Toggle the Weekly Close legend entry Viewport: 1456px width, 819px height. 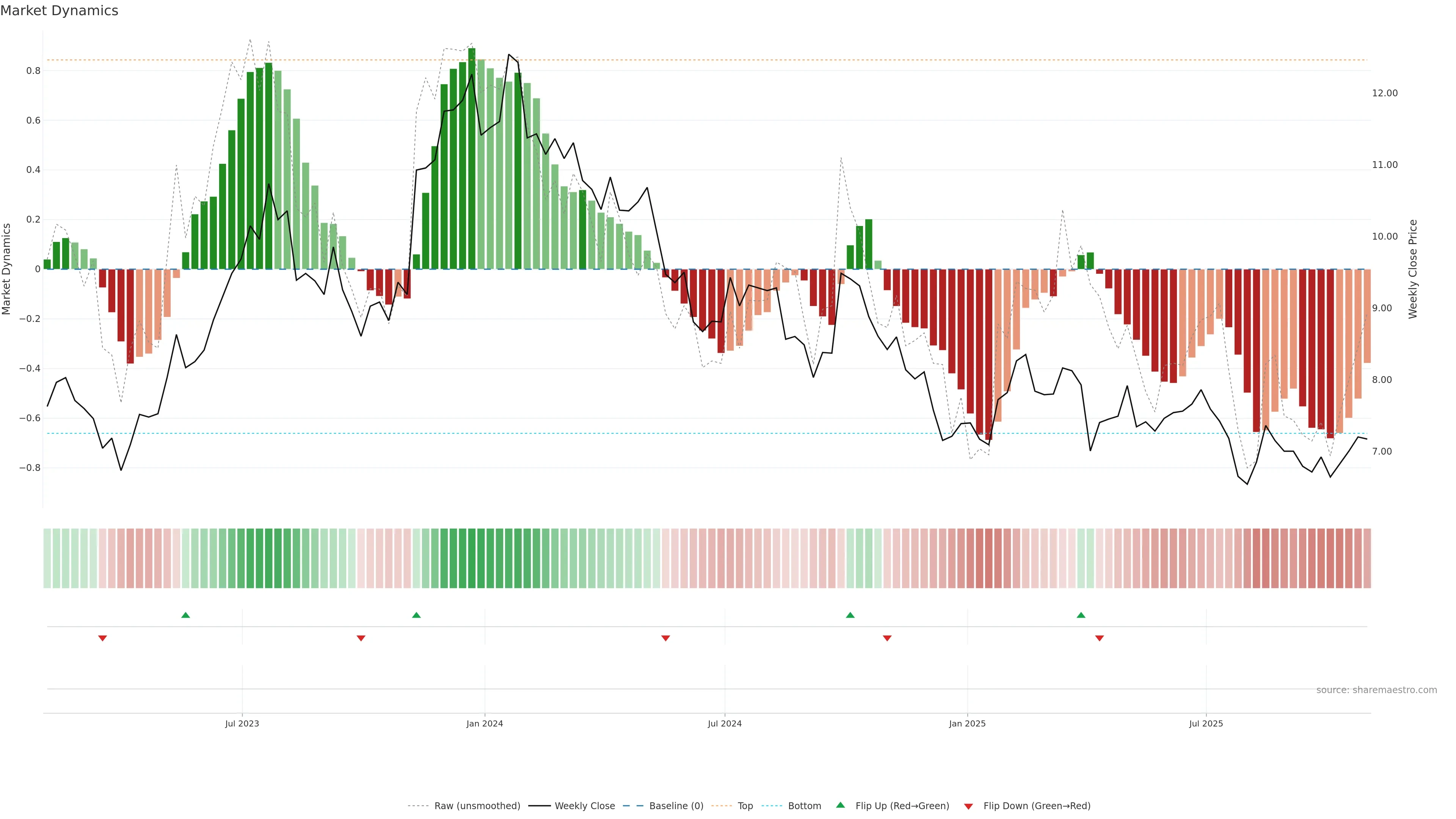[x=584, y=806]
